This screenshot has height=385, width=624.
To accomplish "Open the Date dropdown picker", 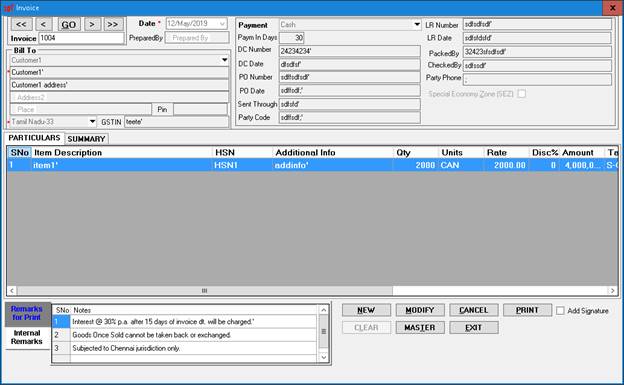I will [x=222, y=23].
